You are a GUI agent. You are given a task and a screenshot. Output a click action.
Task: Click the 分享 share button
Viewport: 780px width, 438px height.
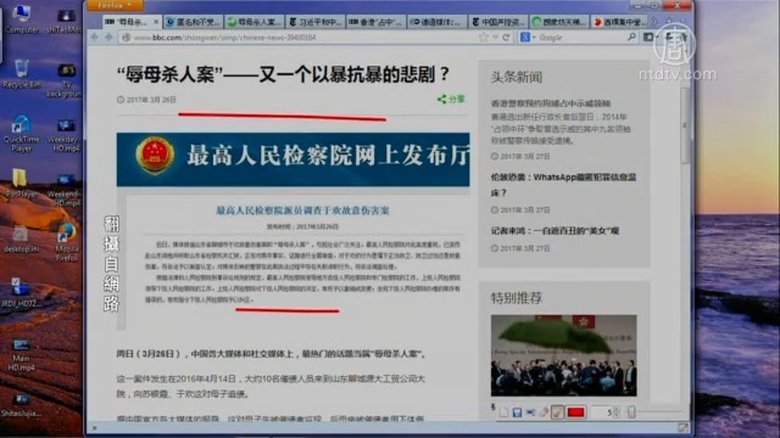point(451,99)
